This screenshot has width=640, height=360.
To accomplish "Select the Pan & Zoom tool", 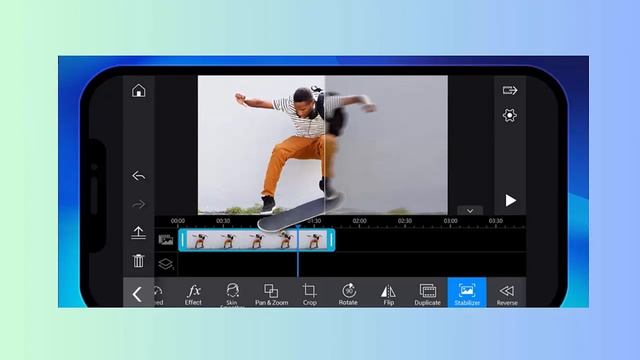I will pos(271,294).
